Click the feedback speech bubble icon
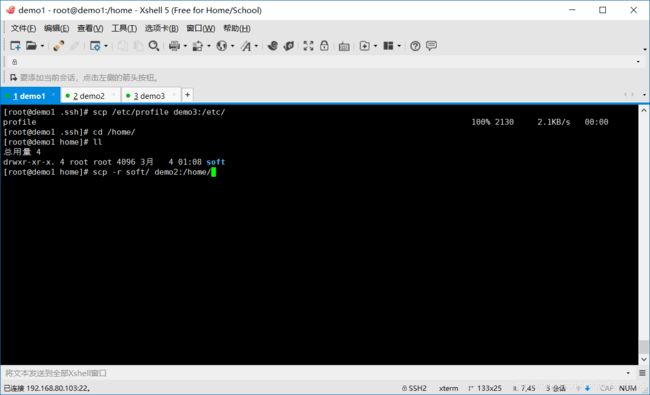This screenshot has width=650, height=395. pyautogui.click(x=432, y=46)
